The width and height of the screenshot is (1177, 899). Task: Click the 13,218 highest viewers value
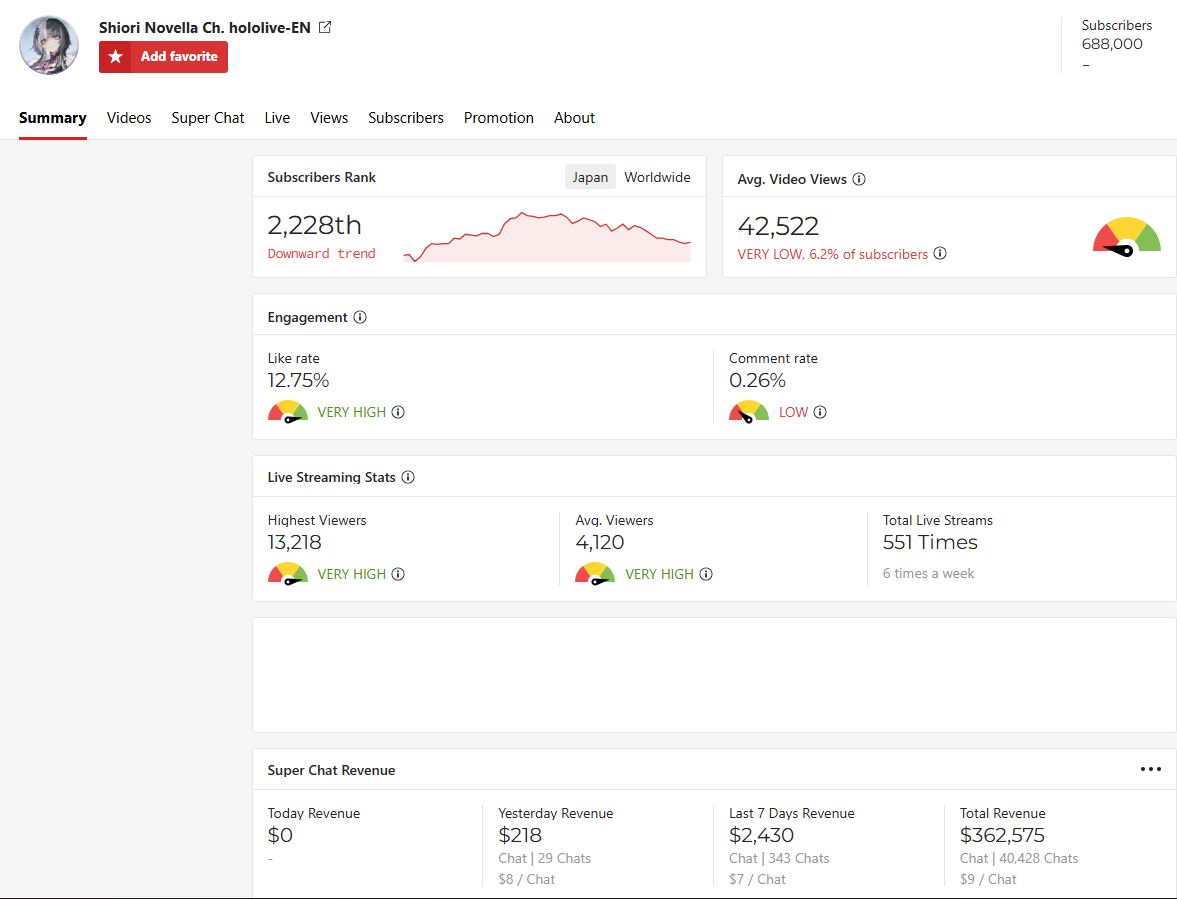[x=294, y=543]
